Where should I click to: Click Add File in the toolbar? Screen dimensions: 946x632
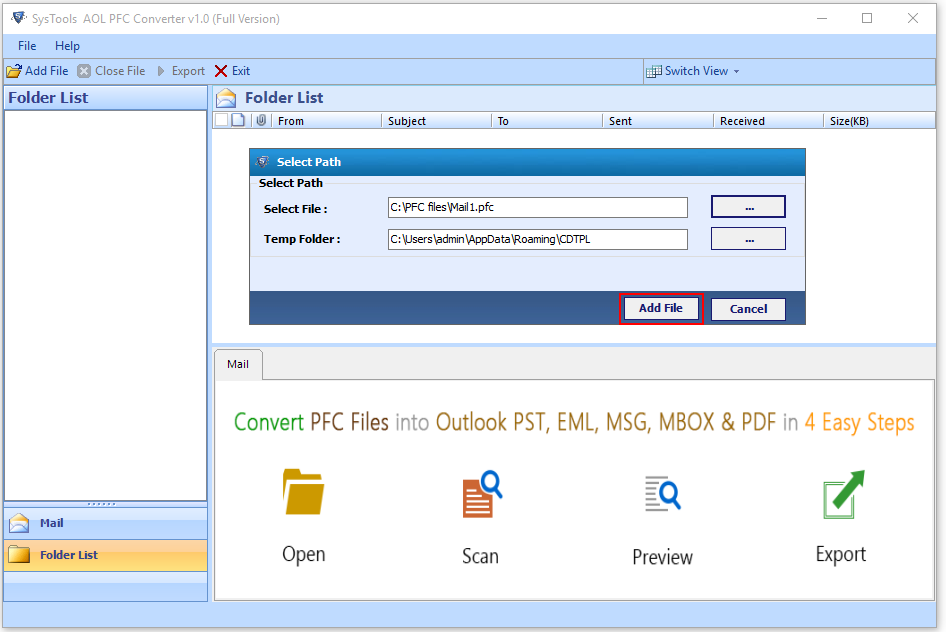[x=38, y=71]
